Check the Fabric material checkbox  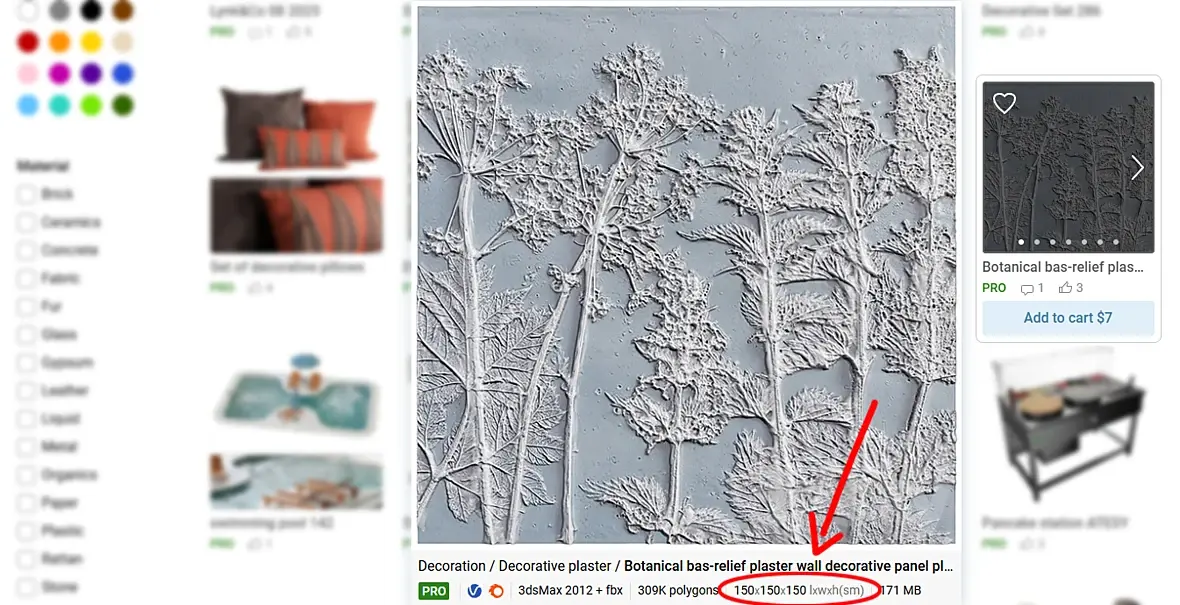[x=26, y=278]
